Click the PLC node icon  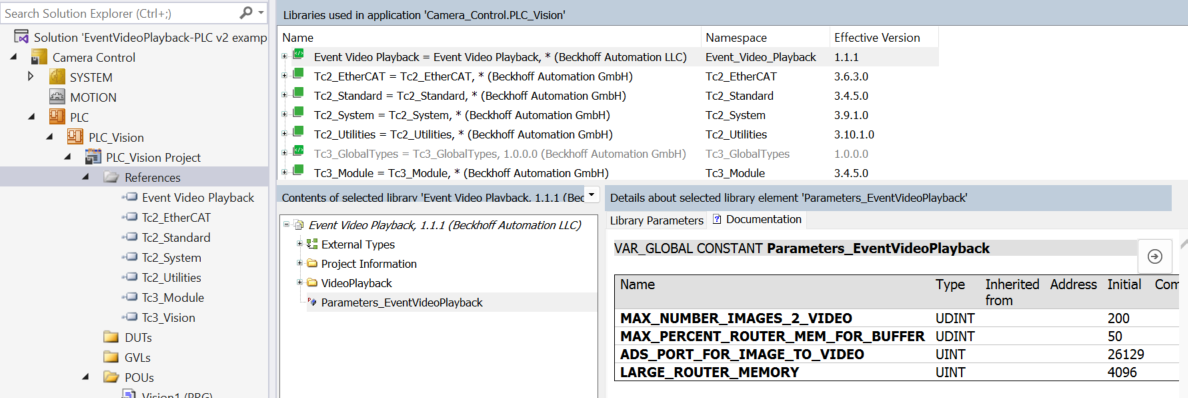pyautogui.click(x=58, y=117)
